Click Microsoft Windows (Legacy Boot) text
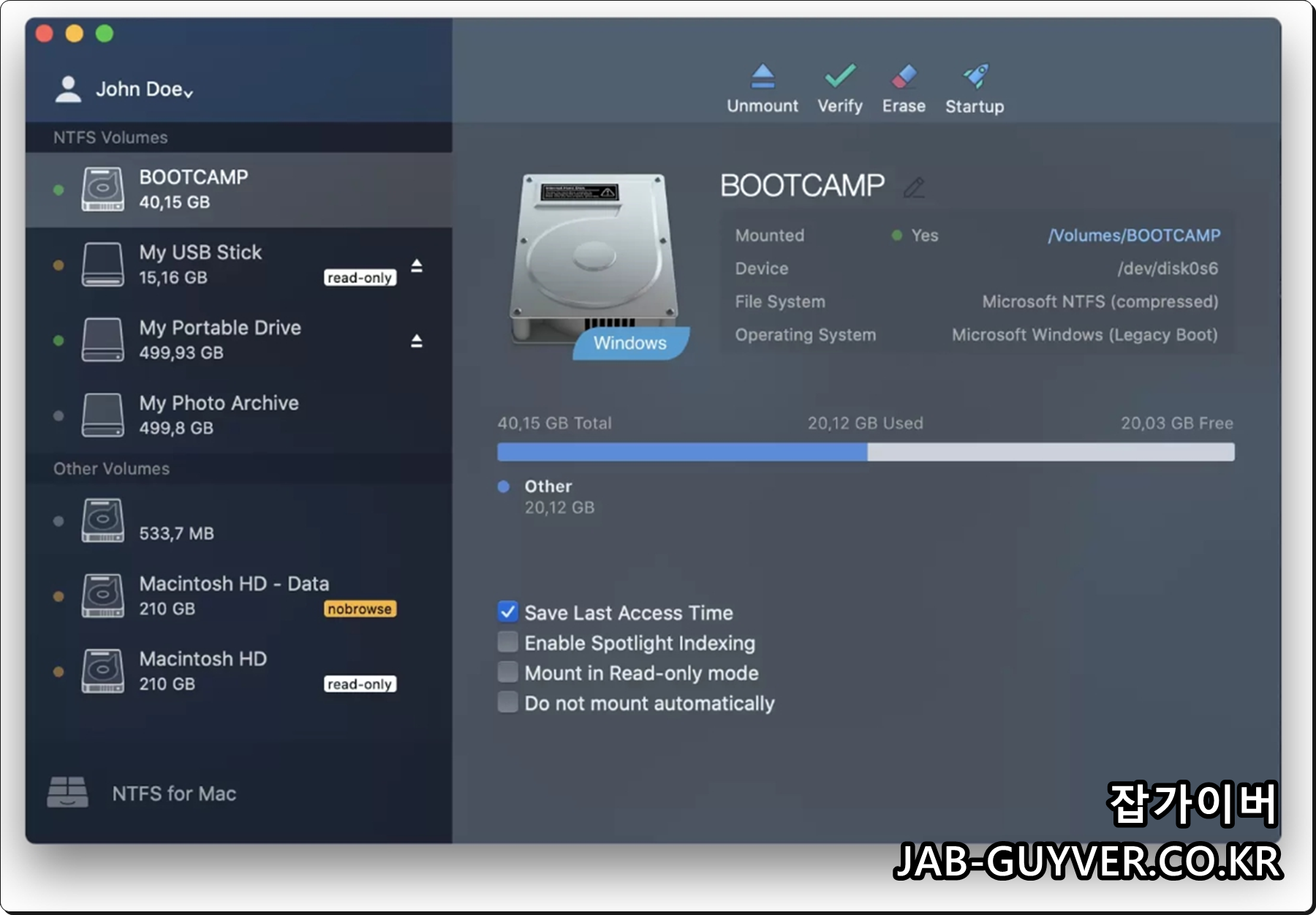The height and width of the screenshot is (915, 1316). 1085,334
